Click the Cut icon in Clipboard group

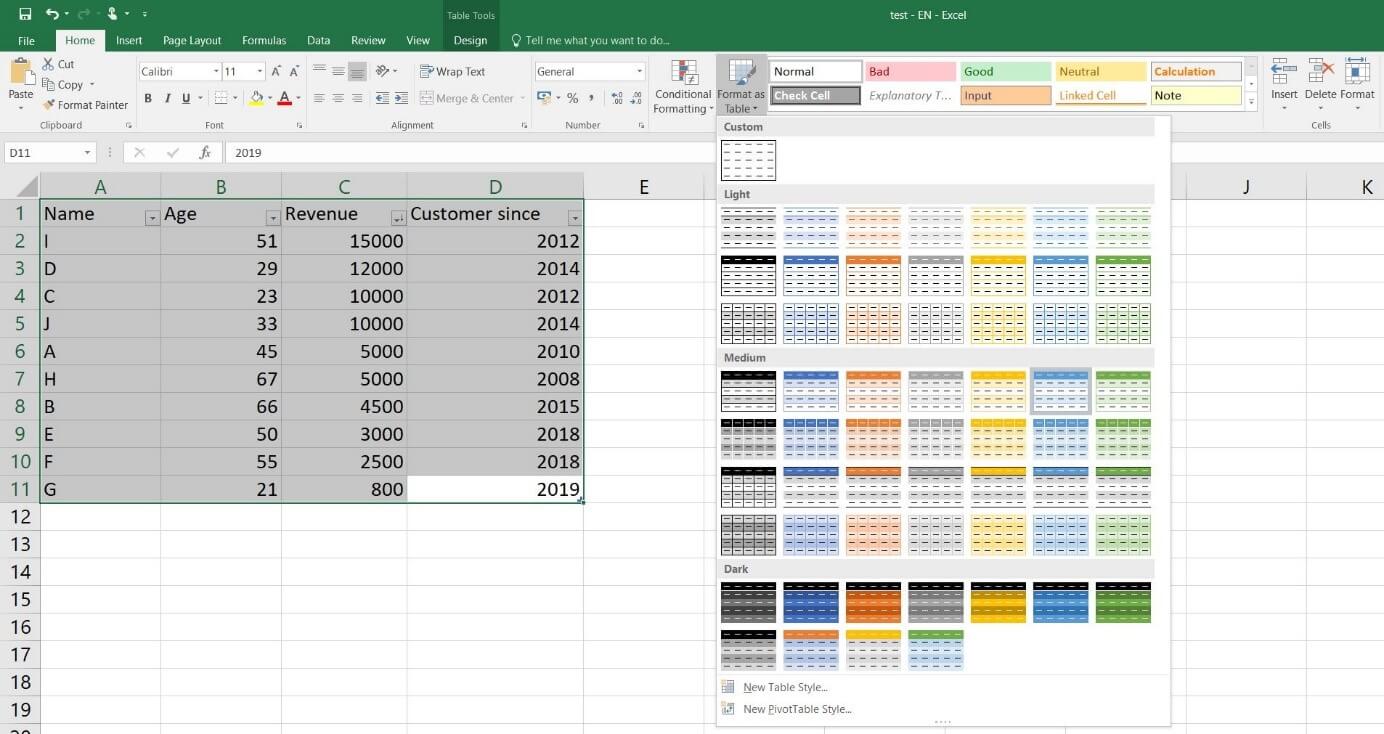pos(48,63)
